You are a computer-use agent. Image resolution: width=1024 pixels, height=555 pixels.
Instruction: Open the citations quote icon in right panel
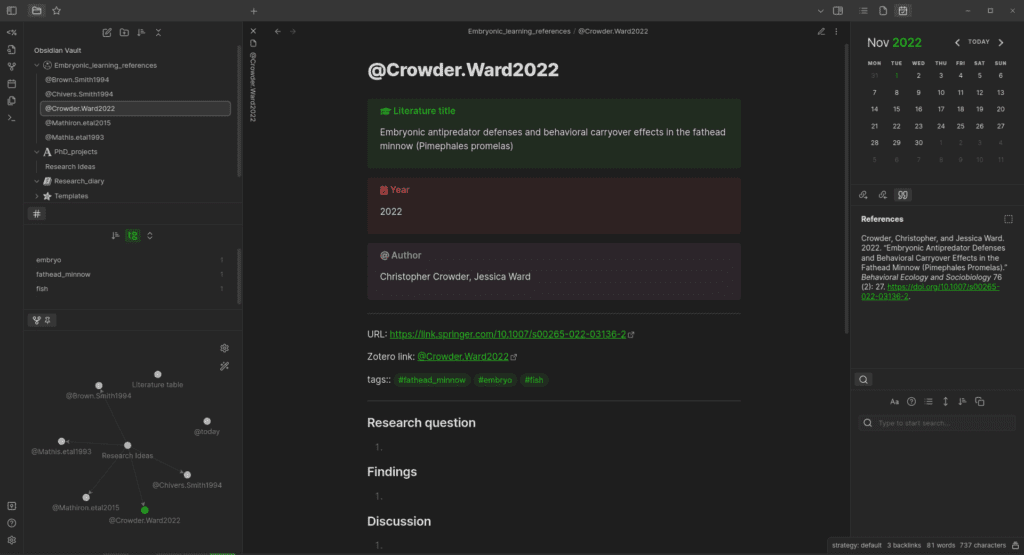[x=903, y=195]
